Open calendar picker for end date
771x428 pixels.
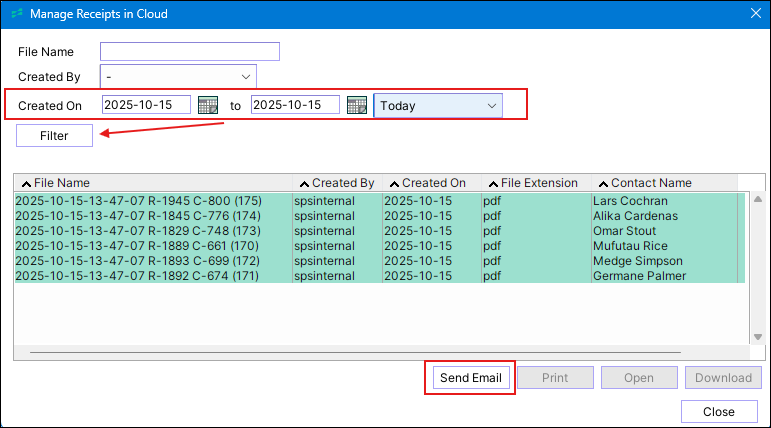coord(357,106)
